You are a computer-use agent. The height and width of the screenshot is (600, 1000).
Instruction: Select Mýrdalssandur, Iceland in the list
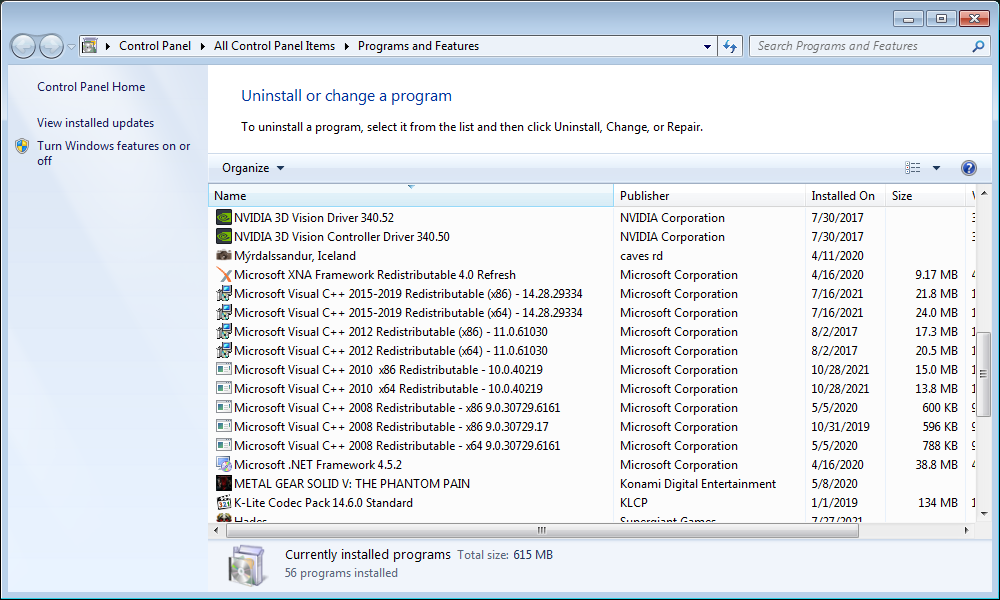point(591,256)
